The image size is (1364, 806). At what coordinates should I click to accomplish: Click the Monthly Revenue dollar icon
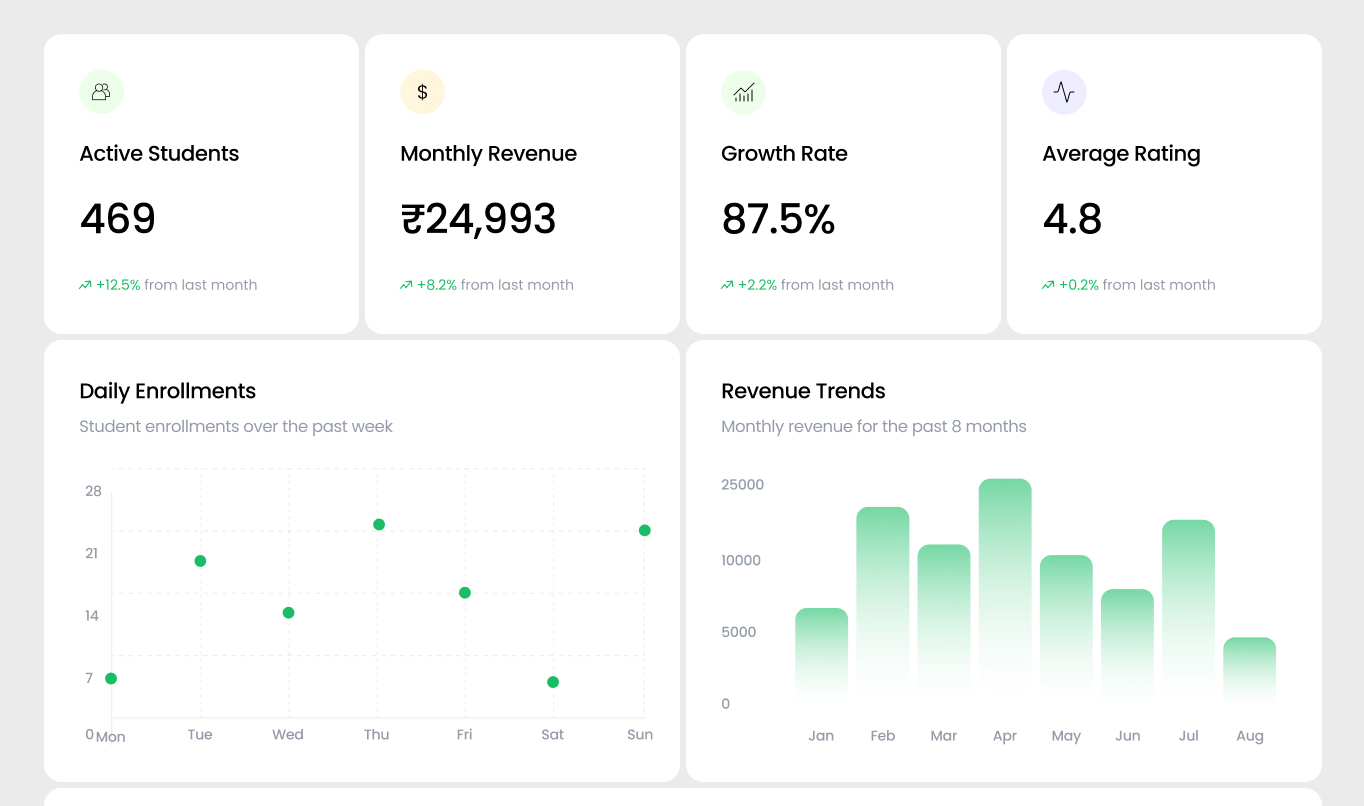coord(422,91)
